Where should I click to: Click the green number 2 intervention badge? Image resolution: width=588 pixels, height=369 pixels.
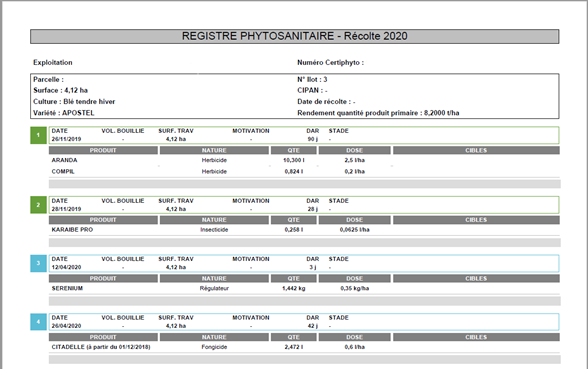tap(38, 205)
